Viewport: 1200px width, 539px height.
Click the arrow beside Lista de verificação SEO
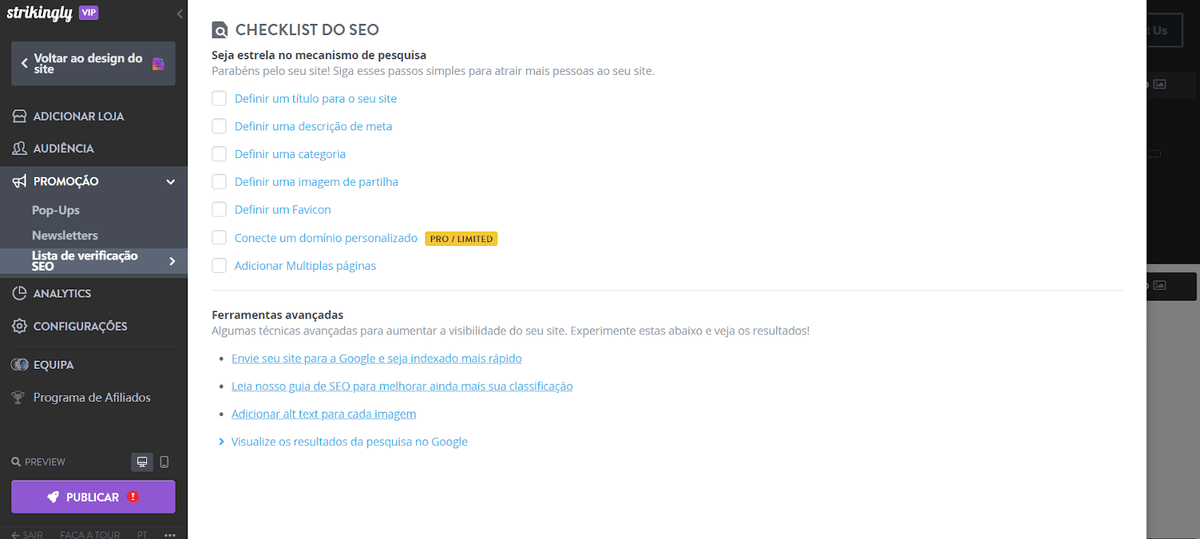coord(172,261)
